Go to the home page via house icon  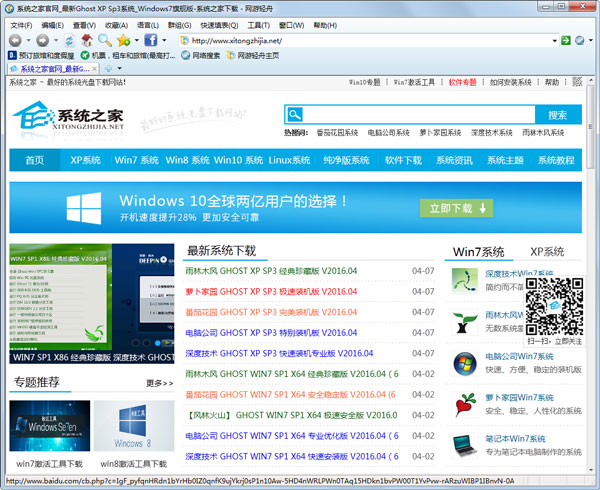(x=86, y=40)
